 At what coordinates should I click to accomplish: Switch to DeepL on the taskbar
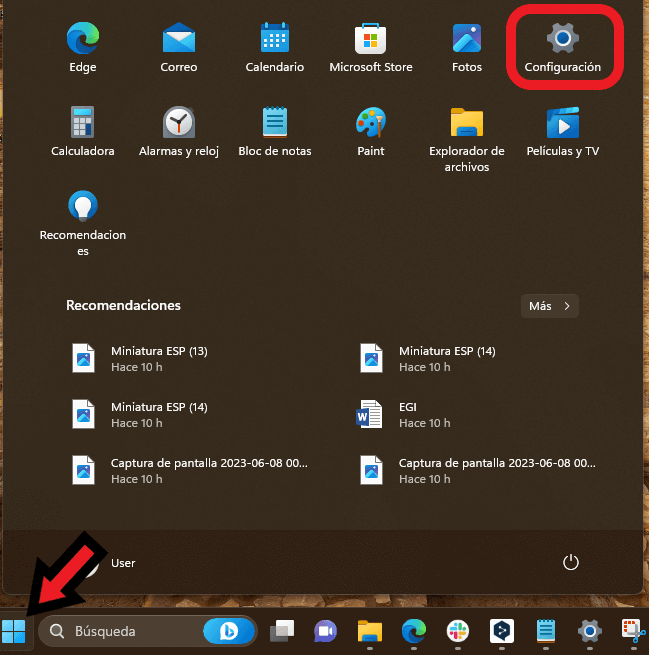(x=502, y=631)
